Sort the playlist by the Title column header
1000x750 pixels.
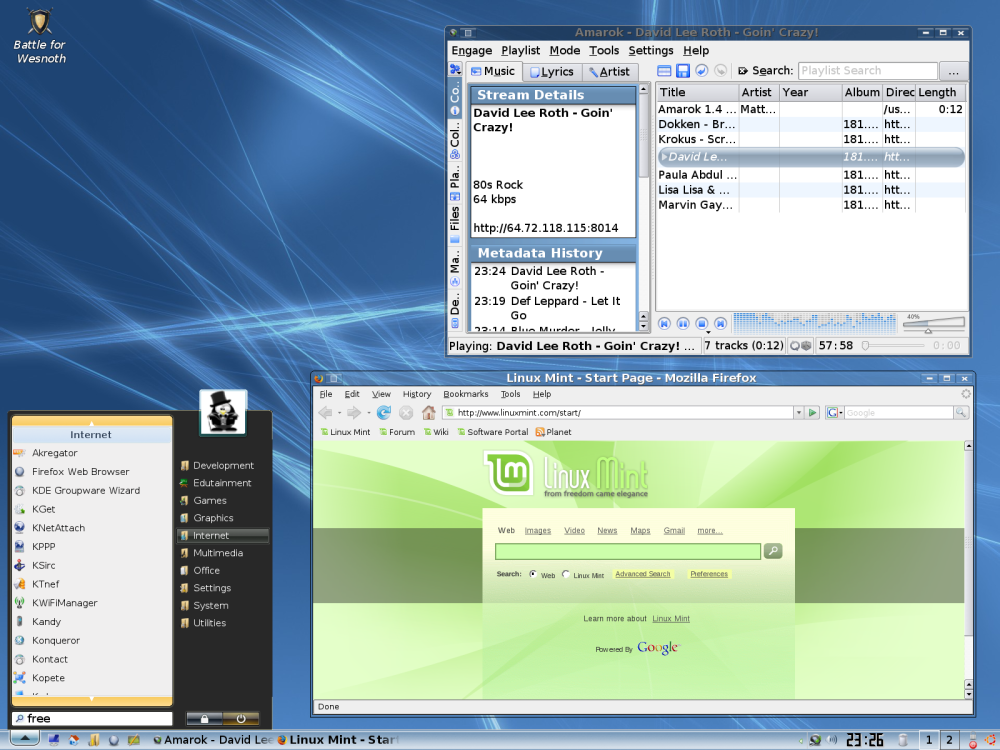(697, 92)
